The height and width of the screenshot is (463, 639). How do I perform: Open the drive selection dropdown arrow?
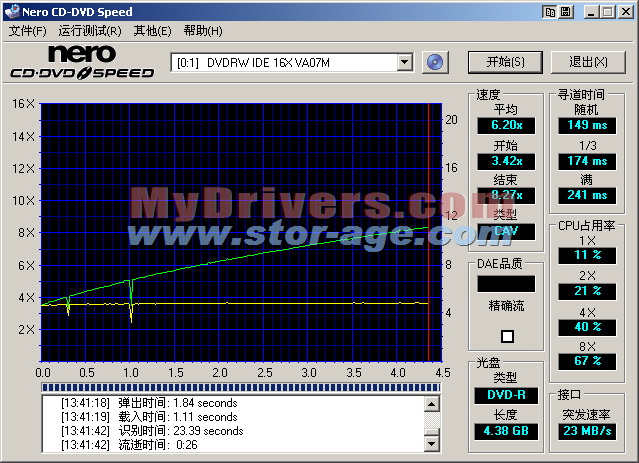click(404, 62)
